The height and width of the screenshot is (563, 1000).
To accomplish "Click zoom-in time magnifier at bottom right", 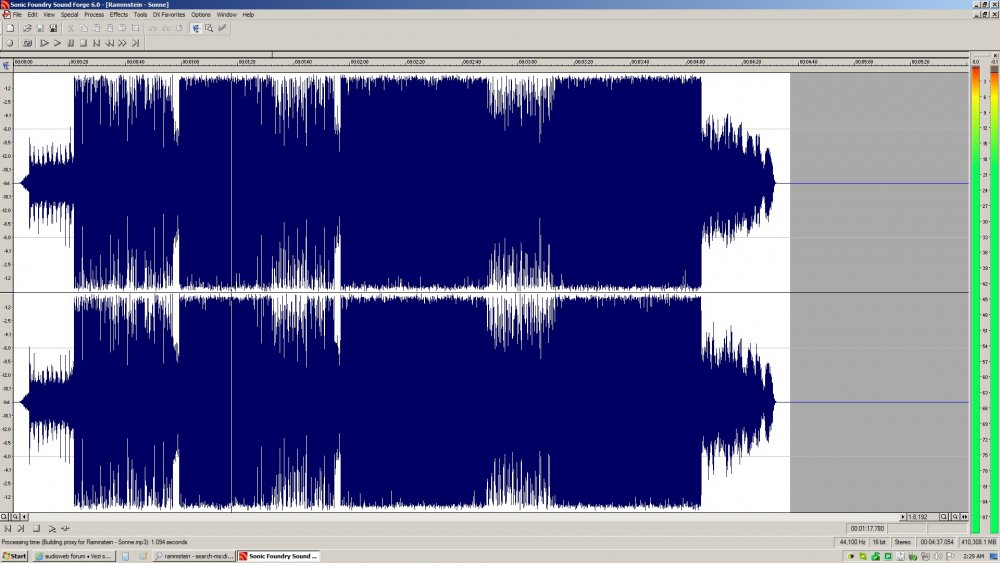I will point(944,516).
